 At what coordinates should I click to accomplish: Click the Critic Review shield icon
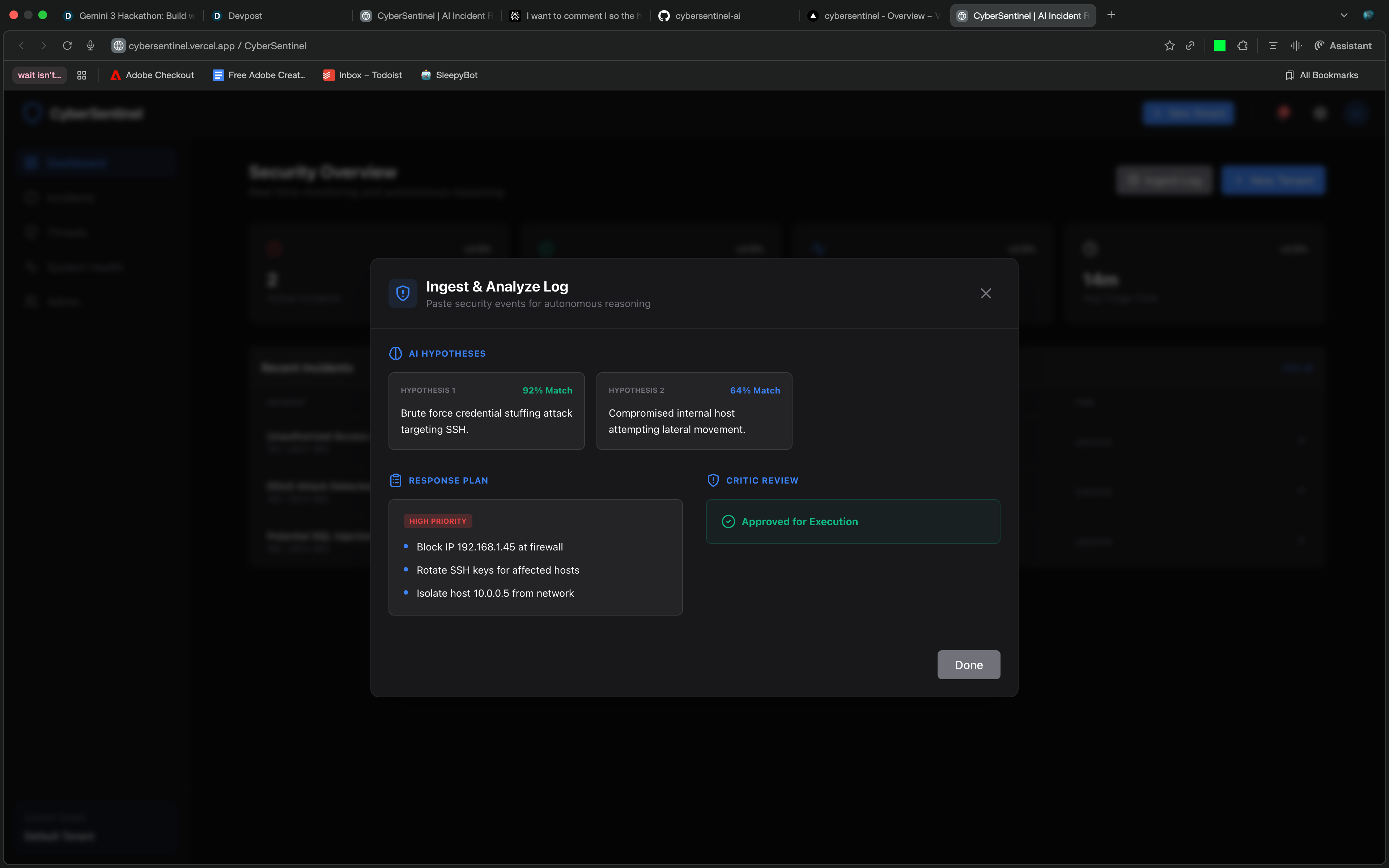click(713, 481)
